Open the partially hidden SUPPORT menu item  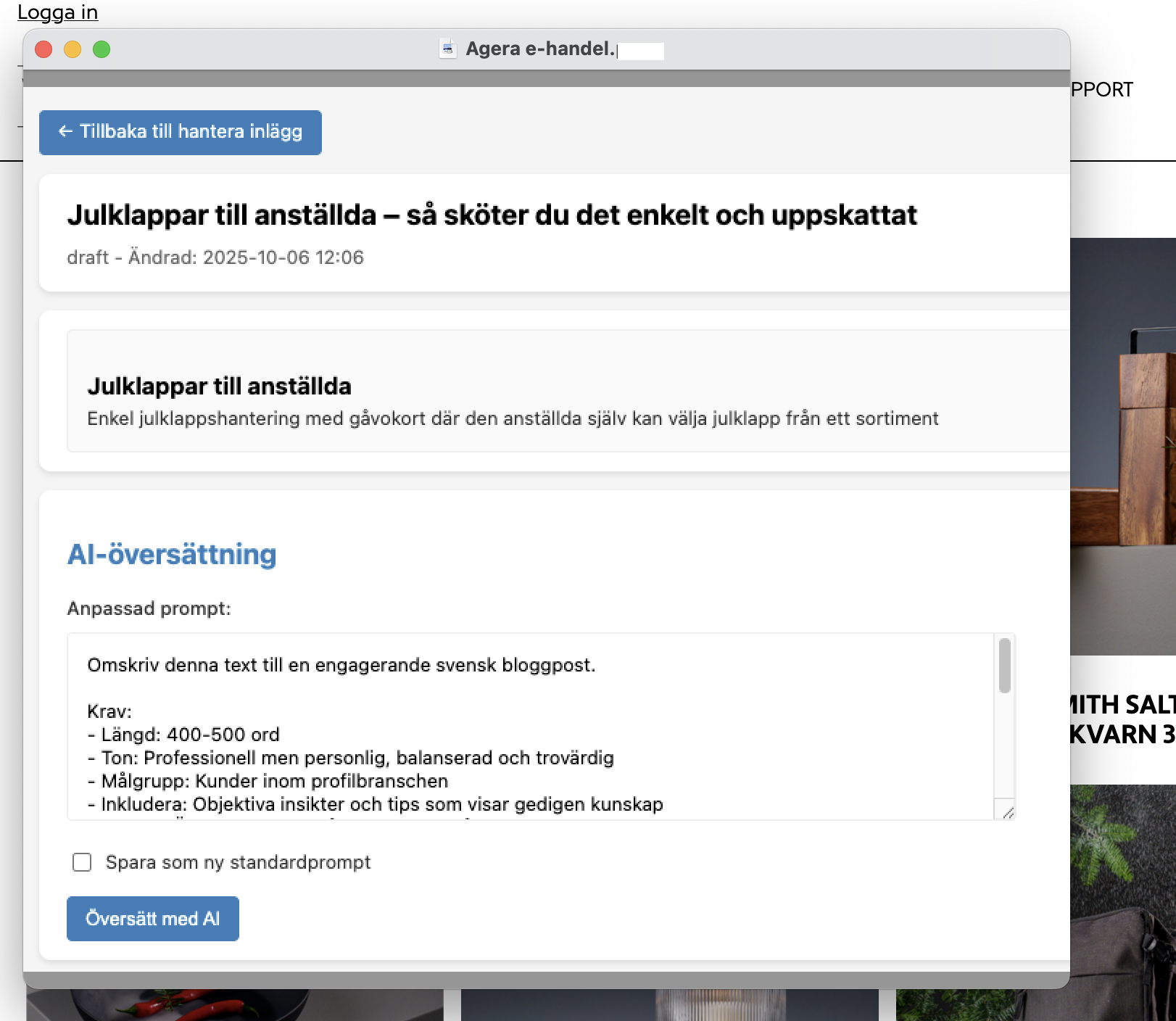pyautogui.click(x=1101, y=90)
